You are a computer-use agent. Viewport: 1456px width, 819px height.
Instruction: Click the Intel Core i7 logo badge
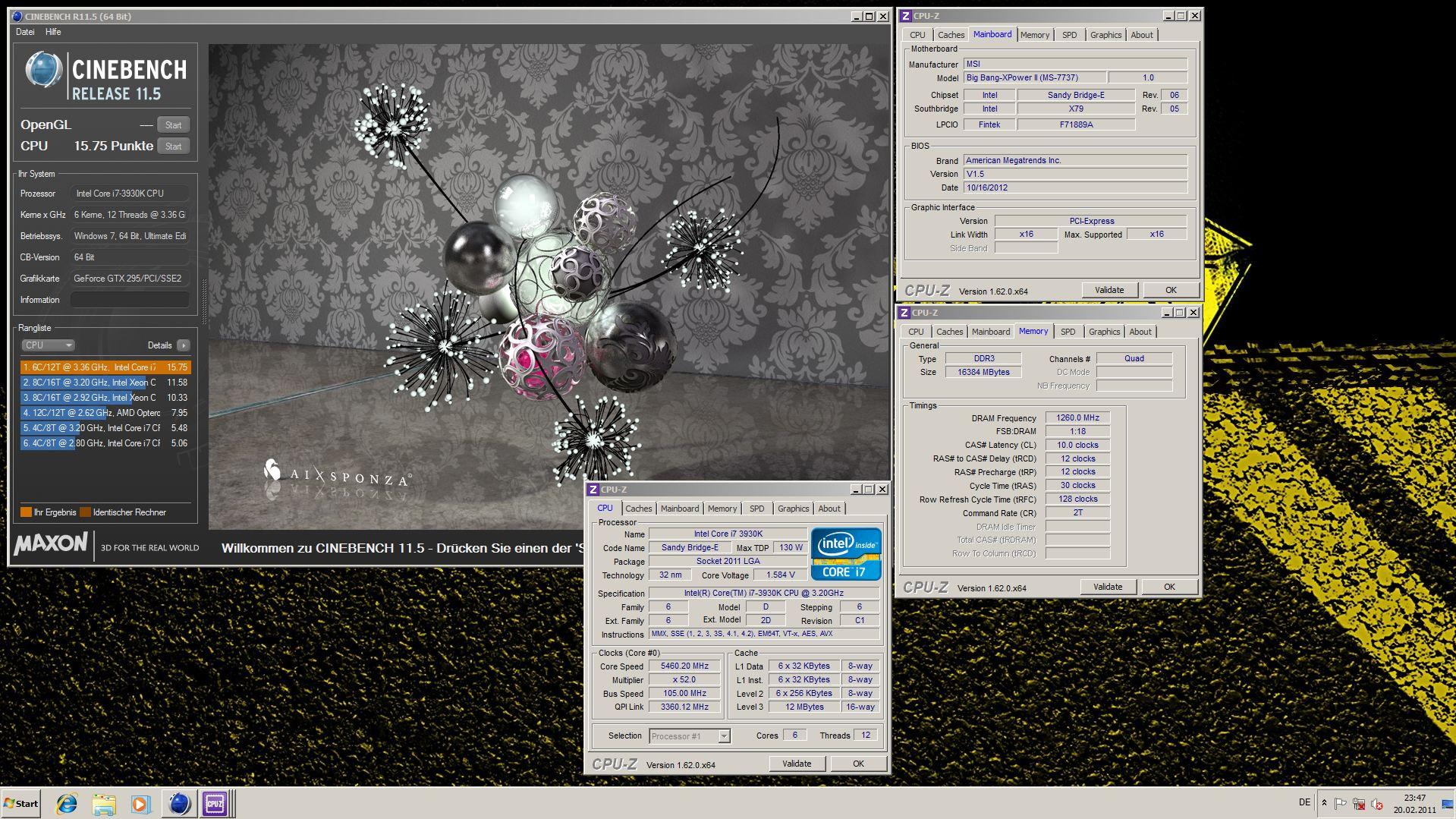click(x=846, y=554)
